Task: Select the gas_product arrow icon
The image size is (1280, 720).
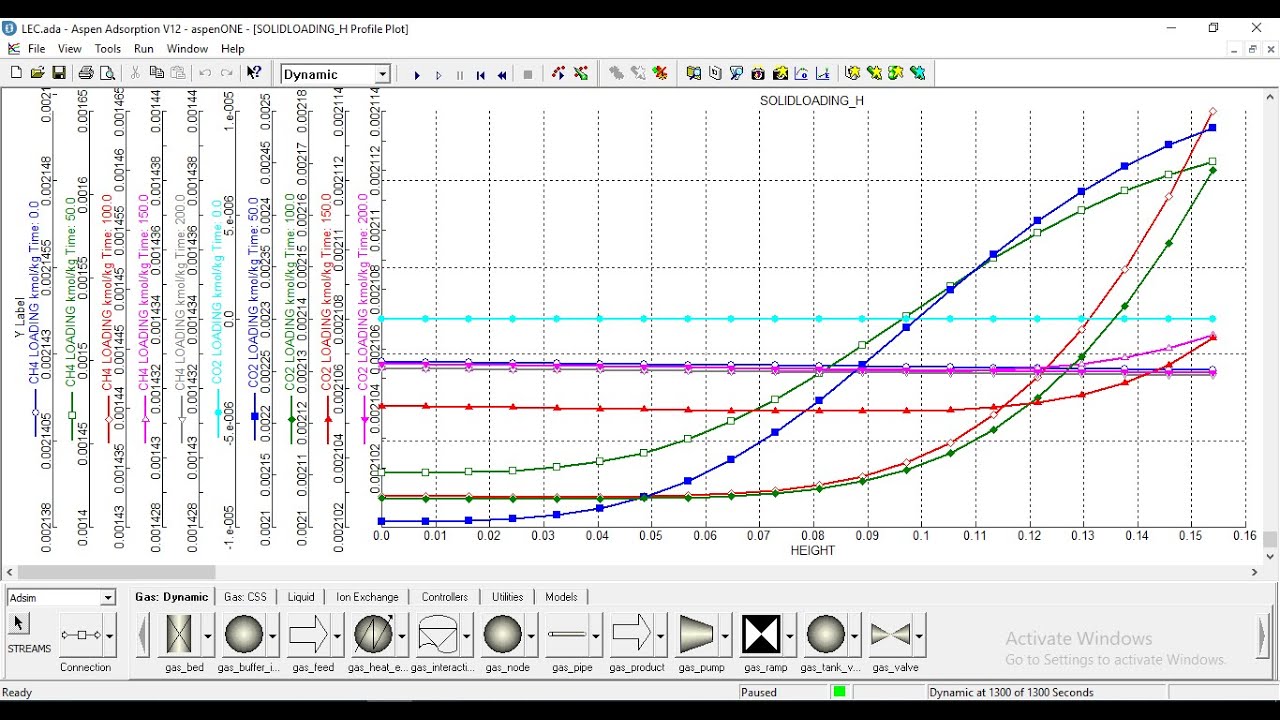Action: click(631, 635)
